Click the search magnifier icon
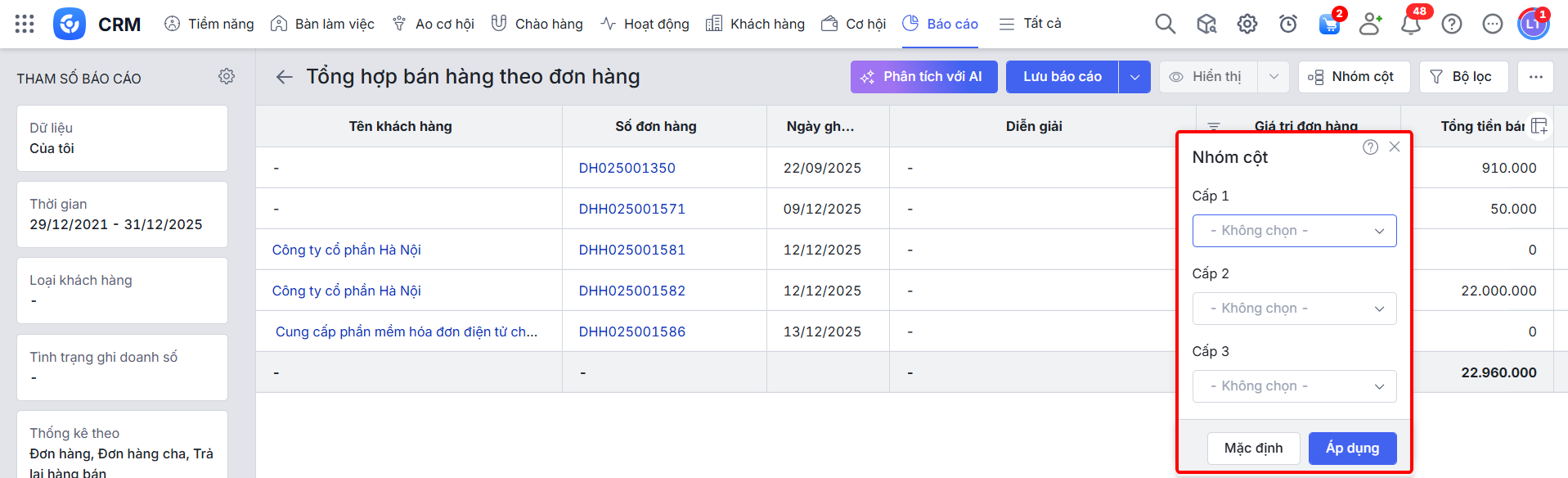Viewport: 1568px width, 478px height. pyautogui.click(x=1165, y=24)
